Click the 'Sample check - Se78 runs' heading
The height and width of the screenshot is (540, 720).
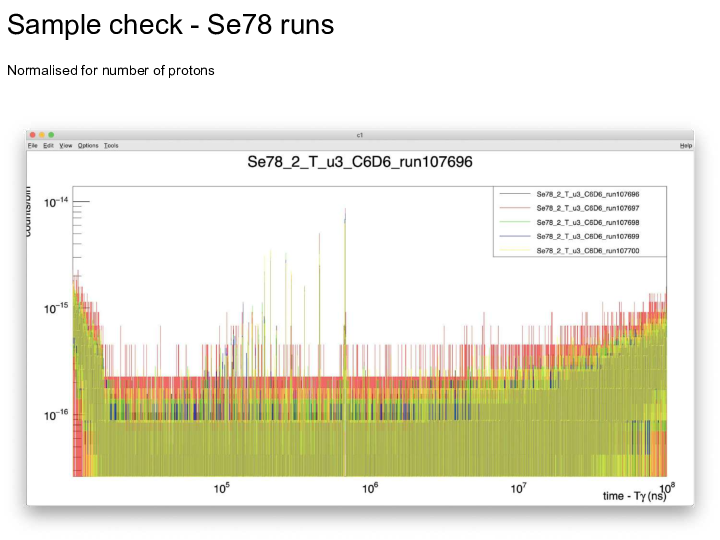tap(171, 26)
